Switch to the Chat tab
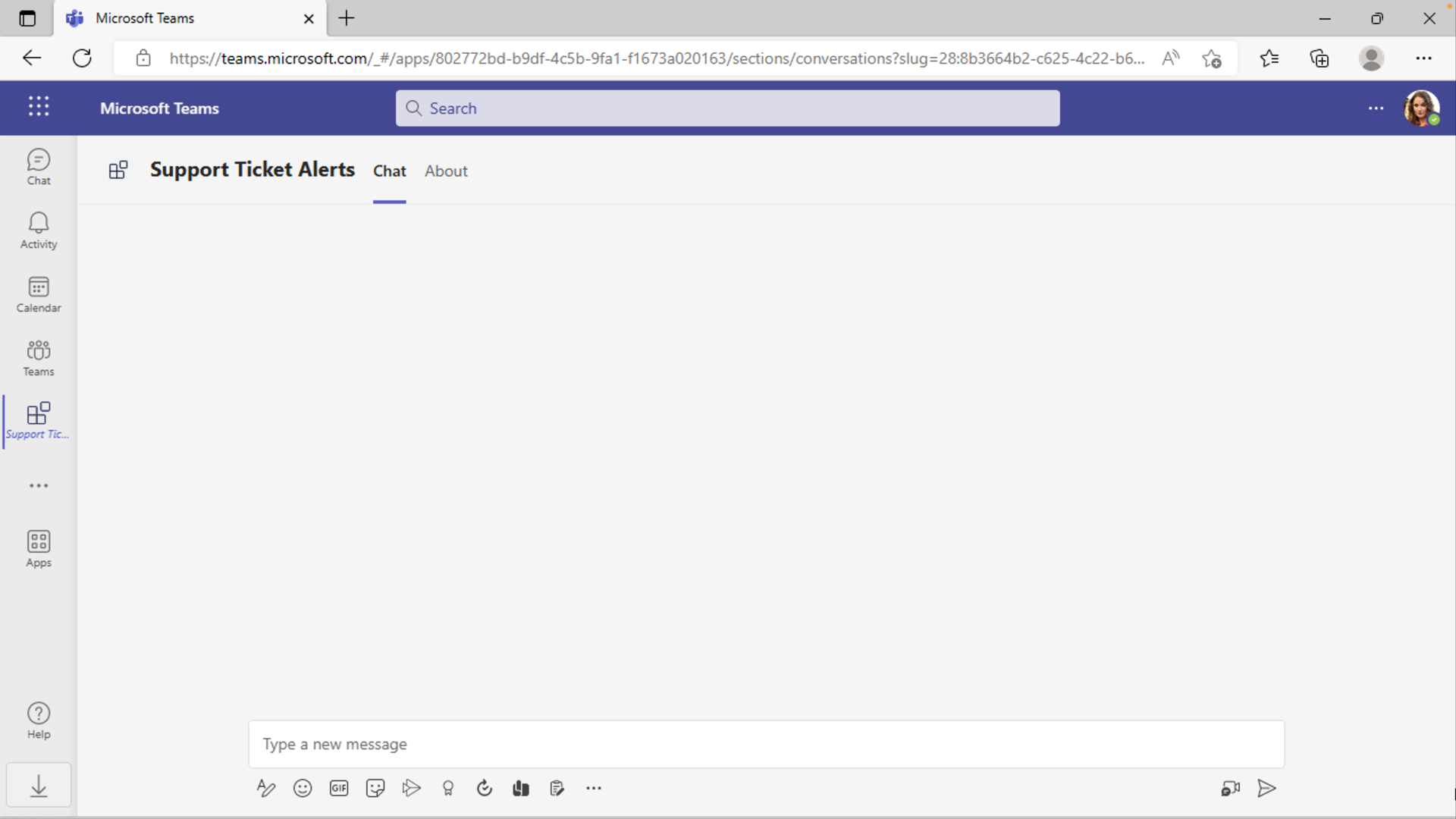This screenshot has height=819, width=1456. click(x=389, y=170)
